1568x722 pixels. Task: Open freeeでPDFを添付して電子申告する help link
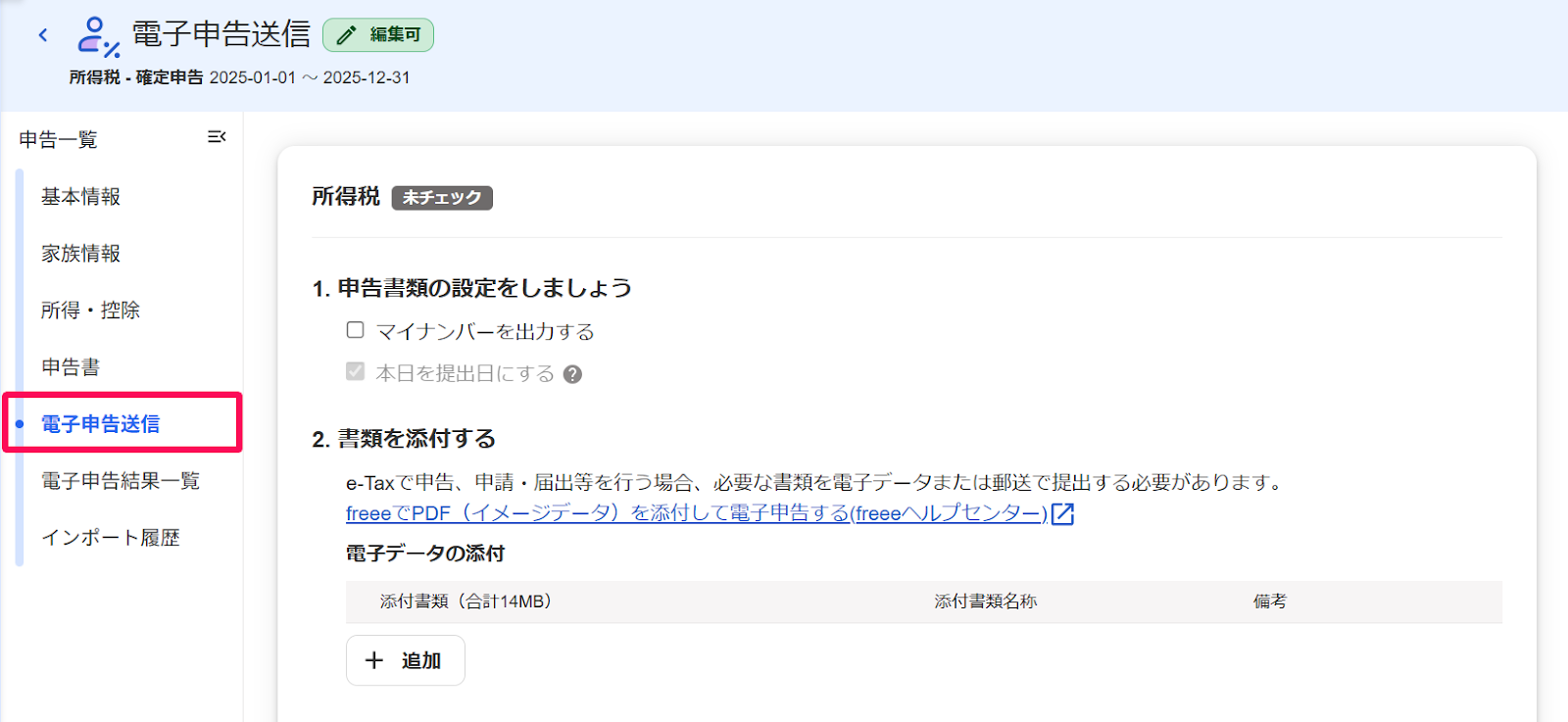pos(697,513)
